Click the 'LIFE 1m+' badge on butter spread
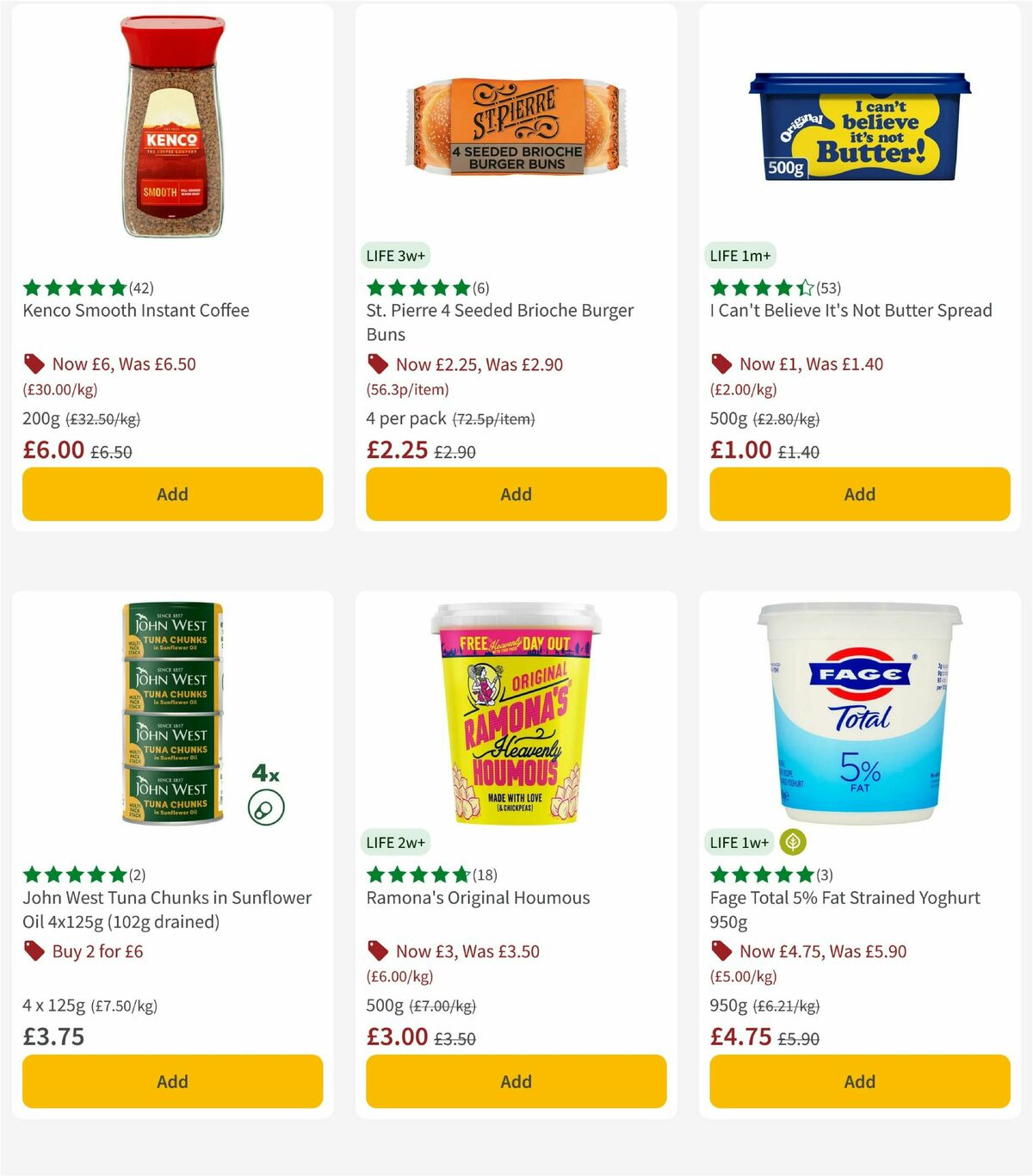 coord(739,256)
